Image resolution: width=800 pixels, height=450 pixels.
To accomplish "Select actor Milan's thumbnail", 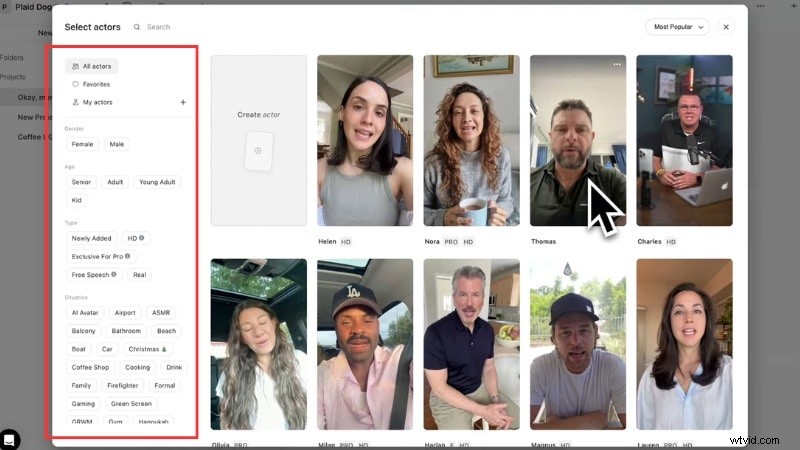I will [365, 344].
